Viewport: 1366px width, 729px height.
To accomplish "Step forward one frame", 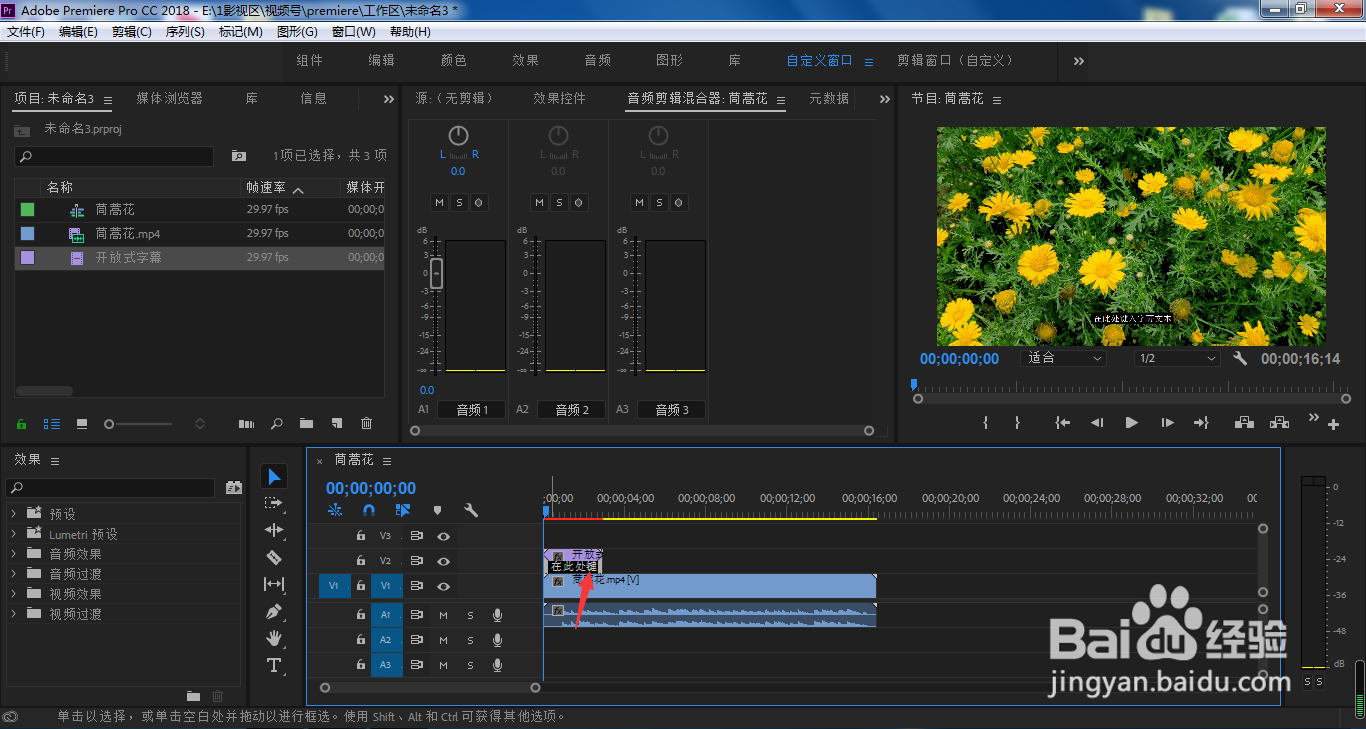I will (1167, 423).
